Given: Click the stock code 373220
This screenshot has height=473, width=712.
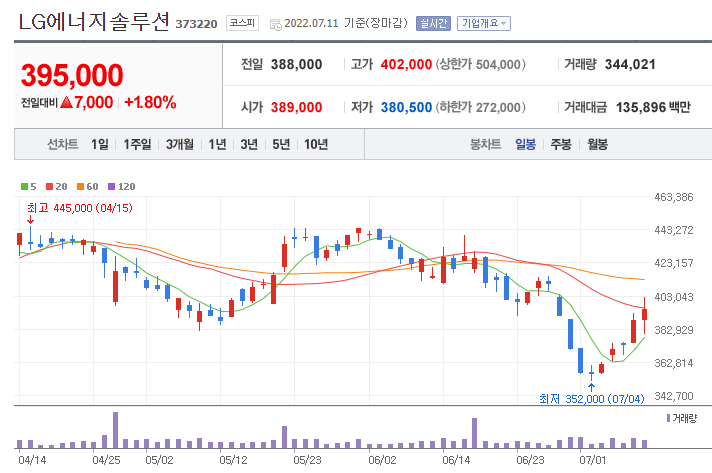Looking at the screenshot, I should (x=196, y=24).
